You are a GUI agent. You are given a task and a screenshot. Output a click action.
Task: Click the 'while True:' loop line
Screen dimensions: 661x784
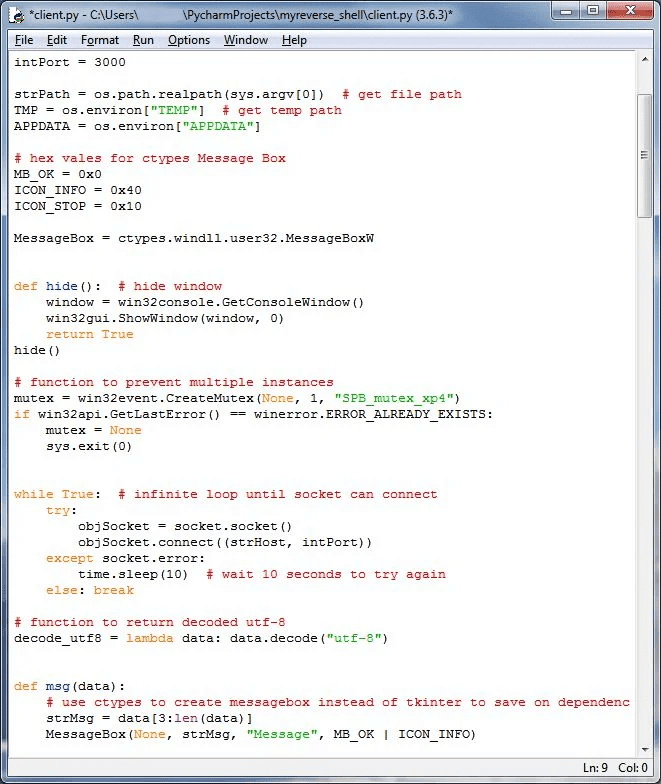pyautogui.click(x=226, y=494)
